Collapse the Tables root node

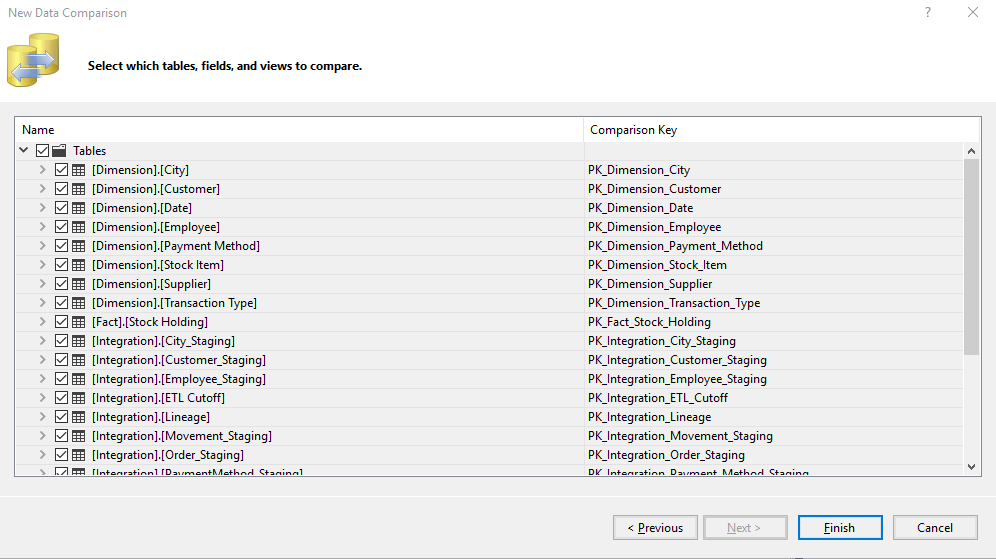[x=24, y=151]
